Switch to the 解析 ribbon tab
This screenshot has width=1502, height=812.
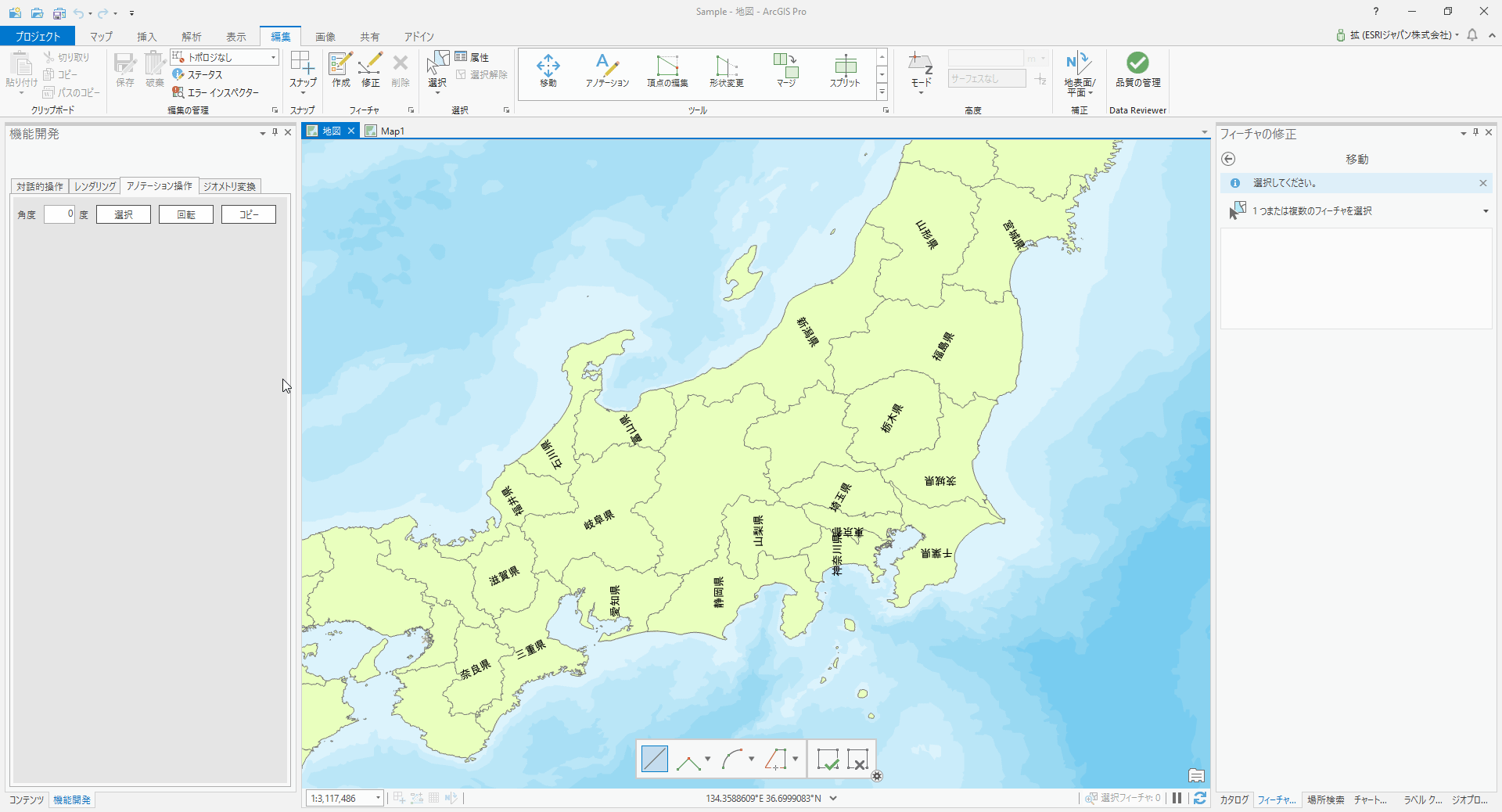192,37
